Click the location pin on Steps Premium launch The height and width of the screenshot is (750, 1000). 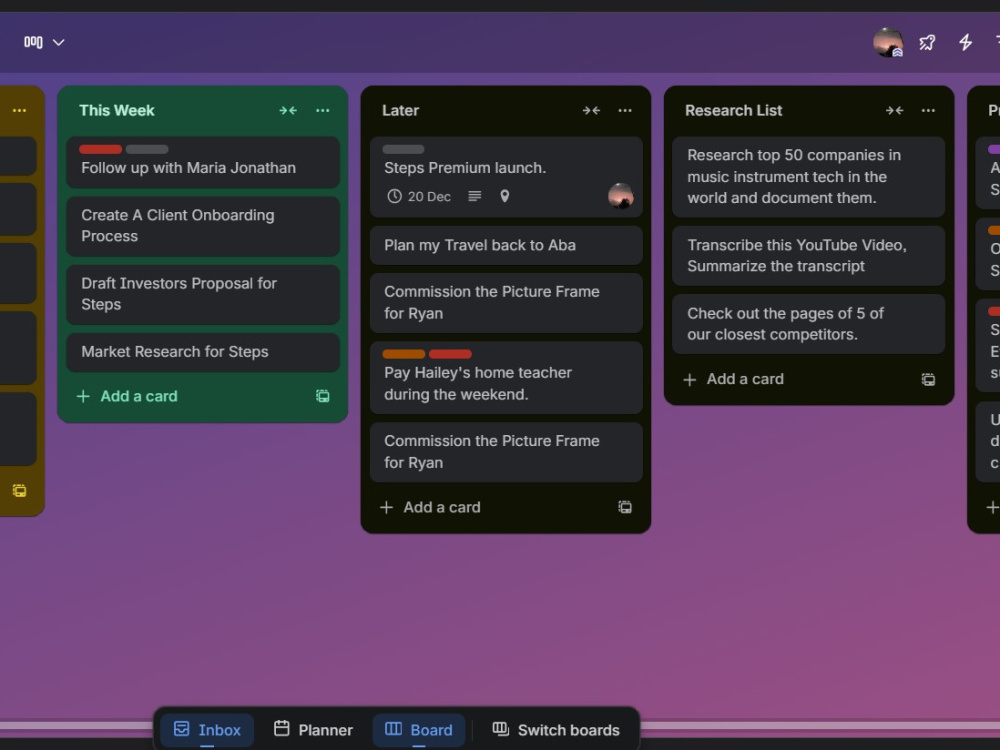pyautogui.click(x=504, y=196)
